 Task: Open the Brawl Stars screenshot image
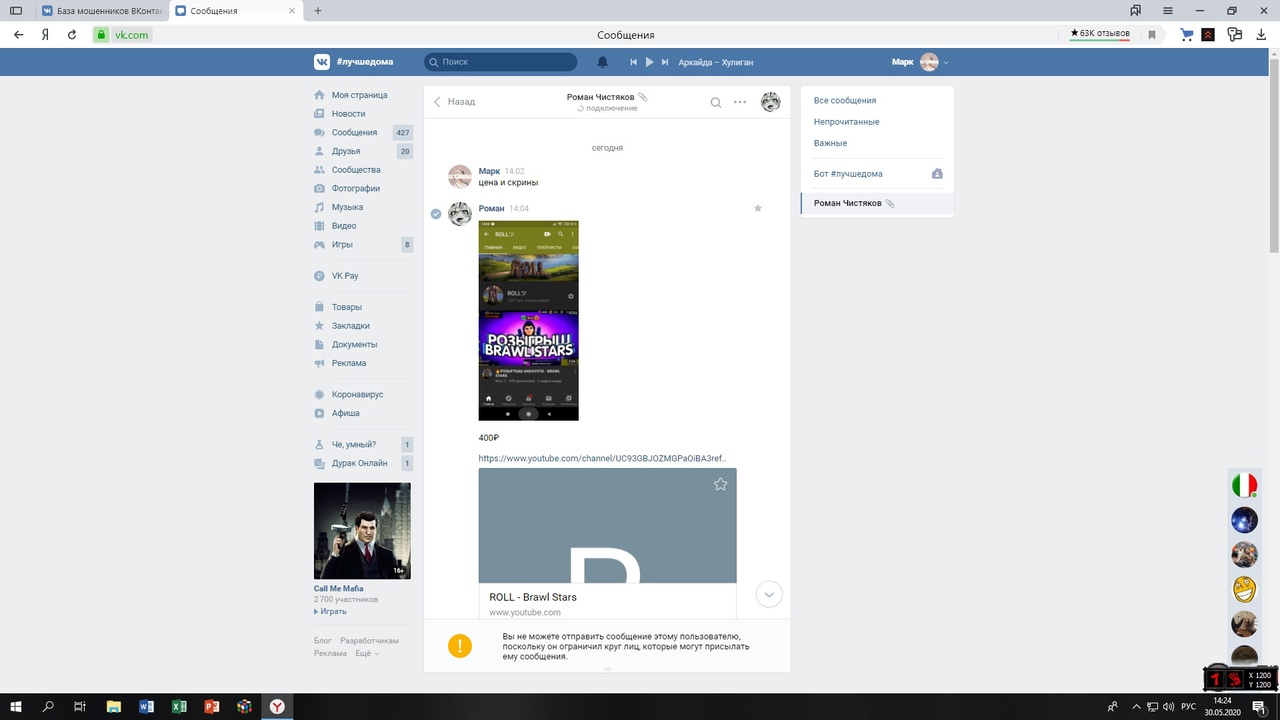[x=528, y=320]
